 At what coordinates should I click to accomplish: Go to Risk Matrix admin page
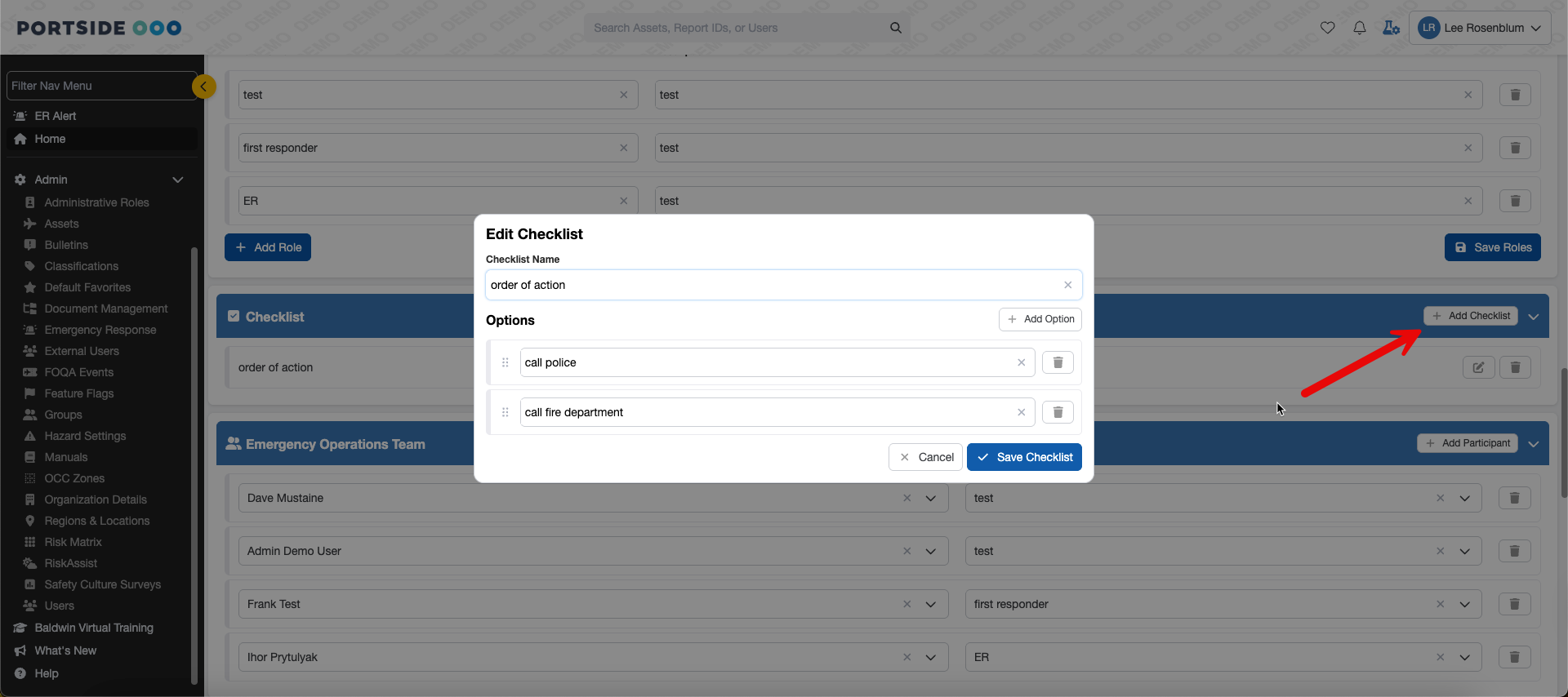tap(73, 542)
